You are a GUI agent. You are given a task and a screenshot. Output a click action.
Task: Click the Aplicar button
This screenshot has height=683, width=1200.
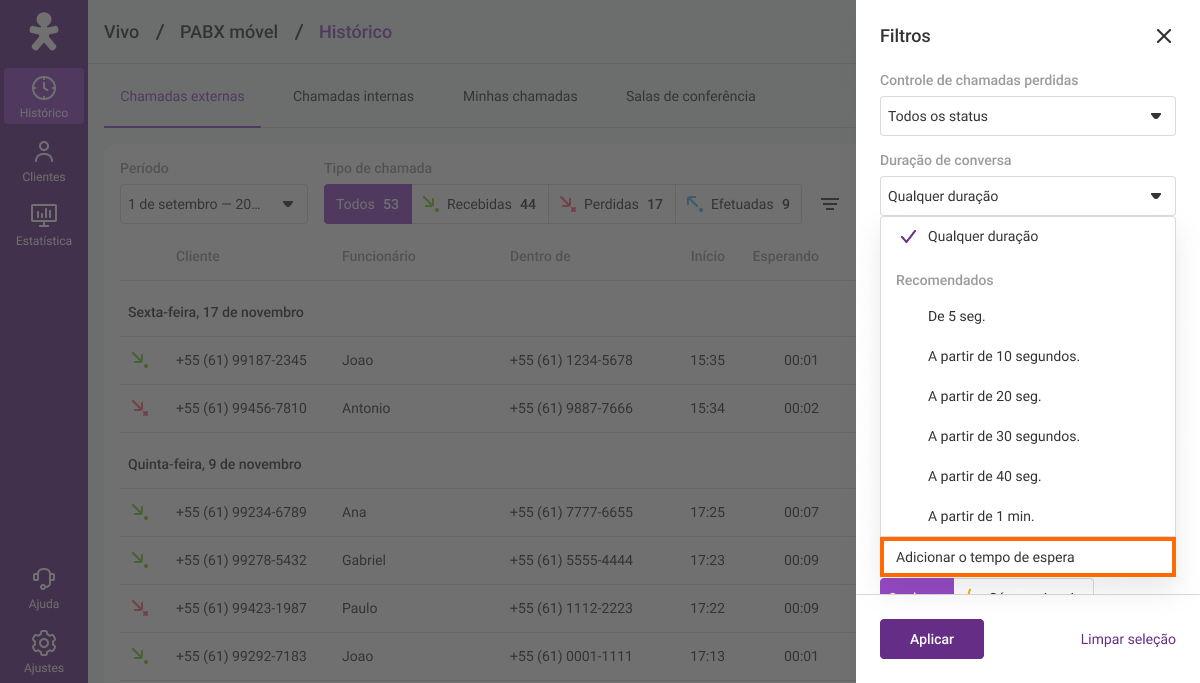pos(932,639)
